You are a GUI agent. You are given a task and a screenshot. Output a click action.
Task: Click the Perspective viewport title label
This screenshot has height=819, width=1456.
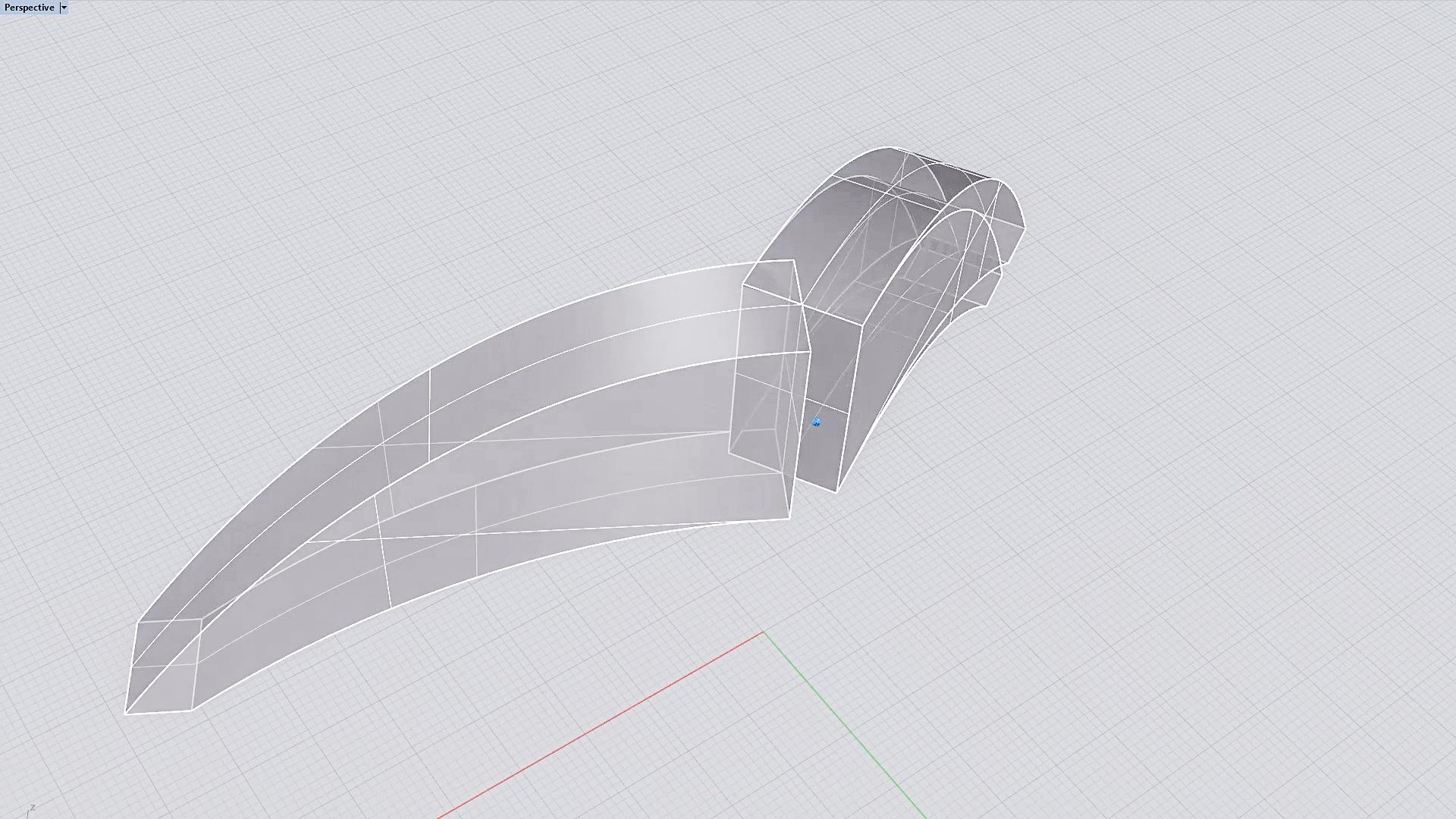tap(30, 8)
